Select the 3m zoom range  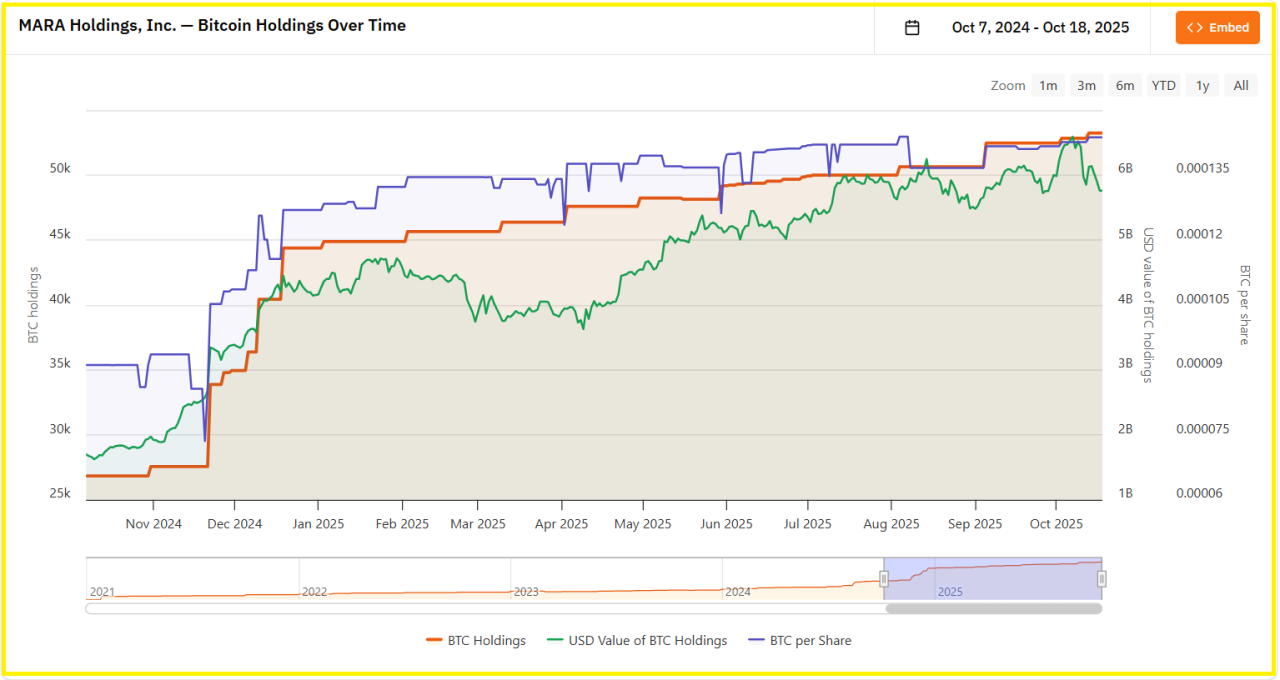[1086, 86]
